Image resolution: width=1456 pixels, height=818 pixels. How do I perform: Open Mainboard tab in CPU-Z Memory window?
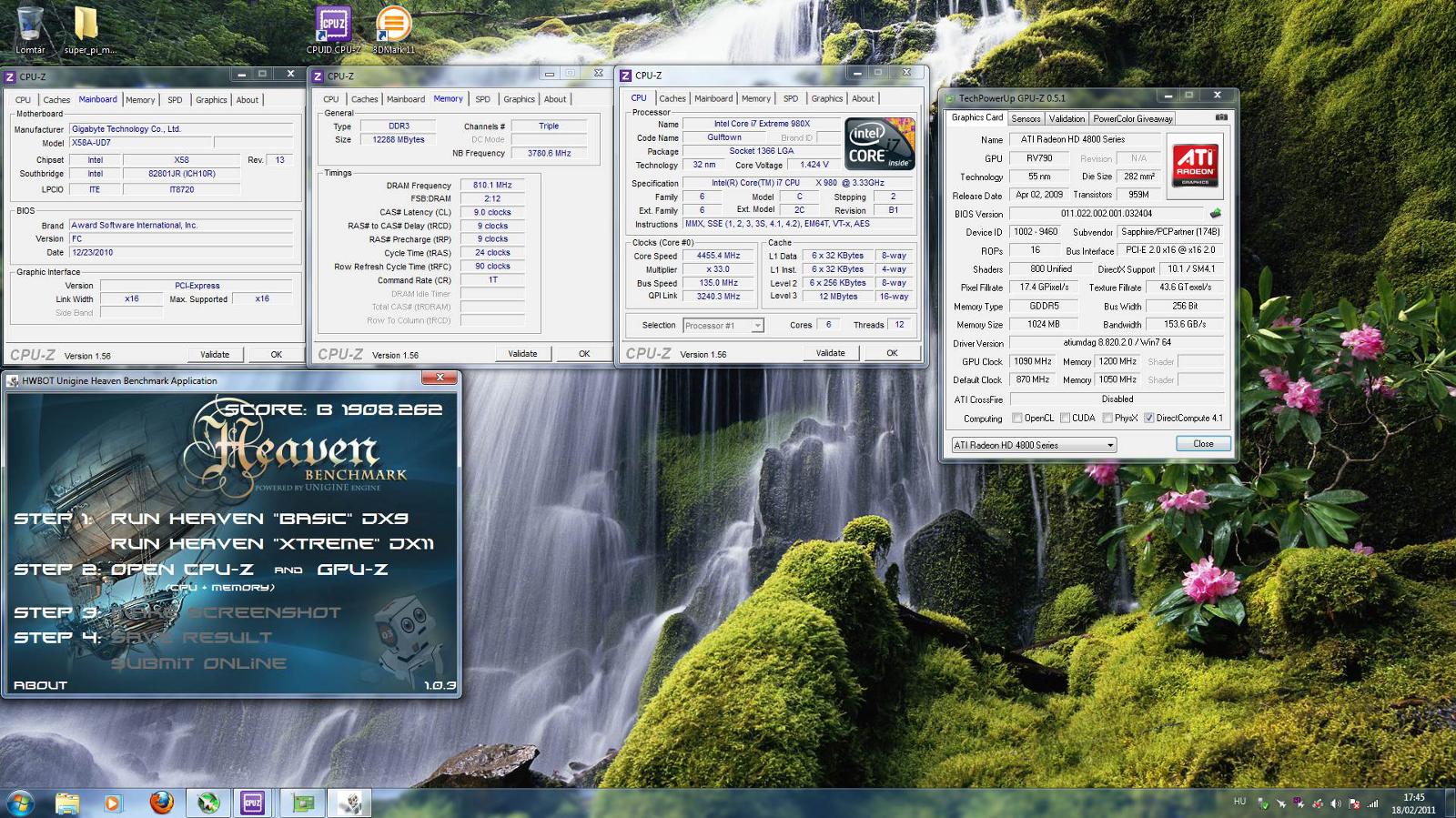point(405,99)
